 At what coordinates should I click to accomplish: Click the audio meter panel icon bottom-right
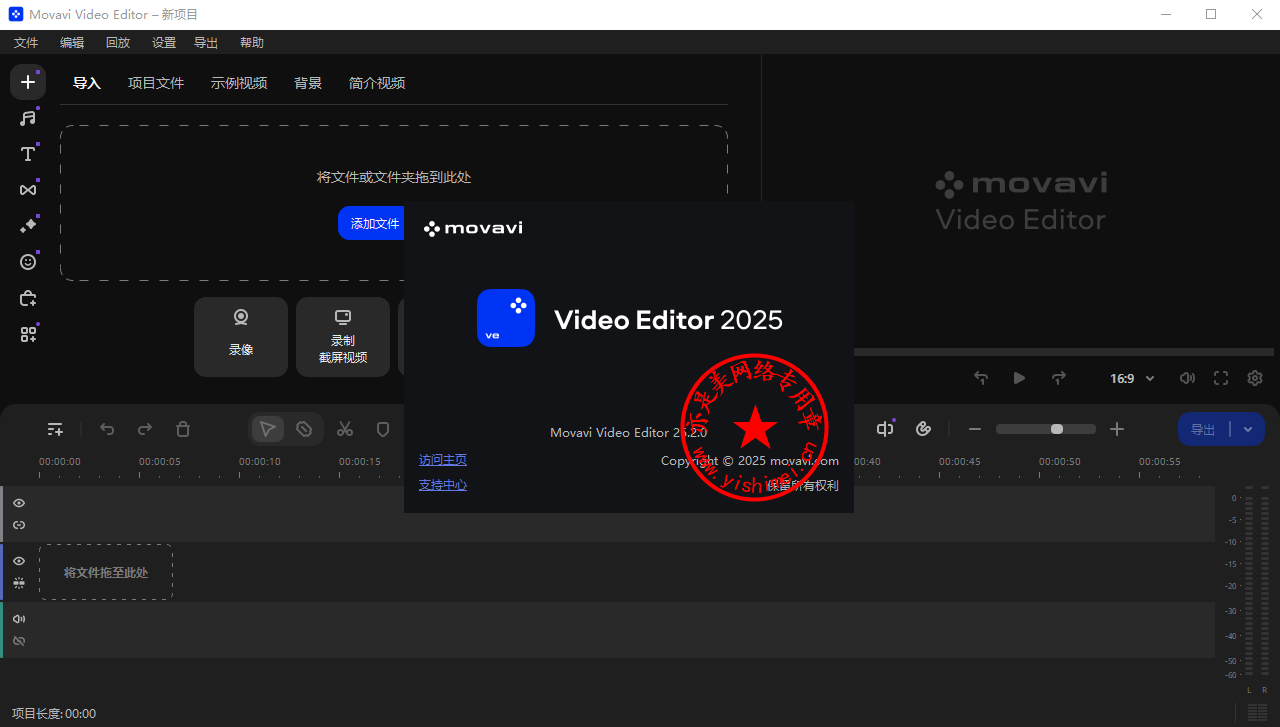pos(1258,712)
